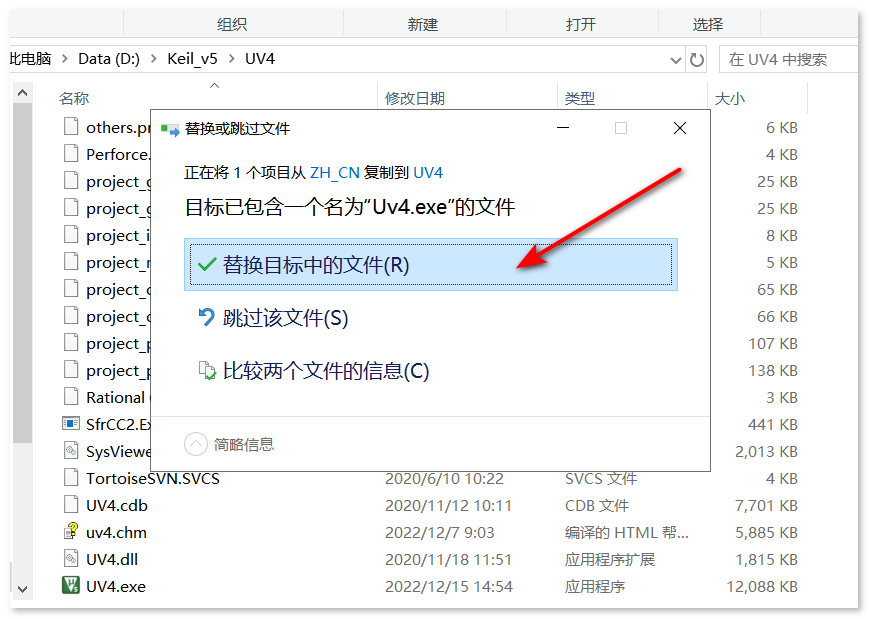Select the UV4.cdb file name
The image size is (869, 619).
pos(117,505)
